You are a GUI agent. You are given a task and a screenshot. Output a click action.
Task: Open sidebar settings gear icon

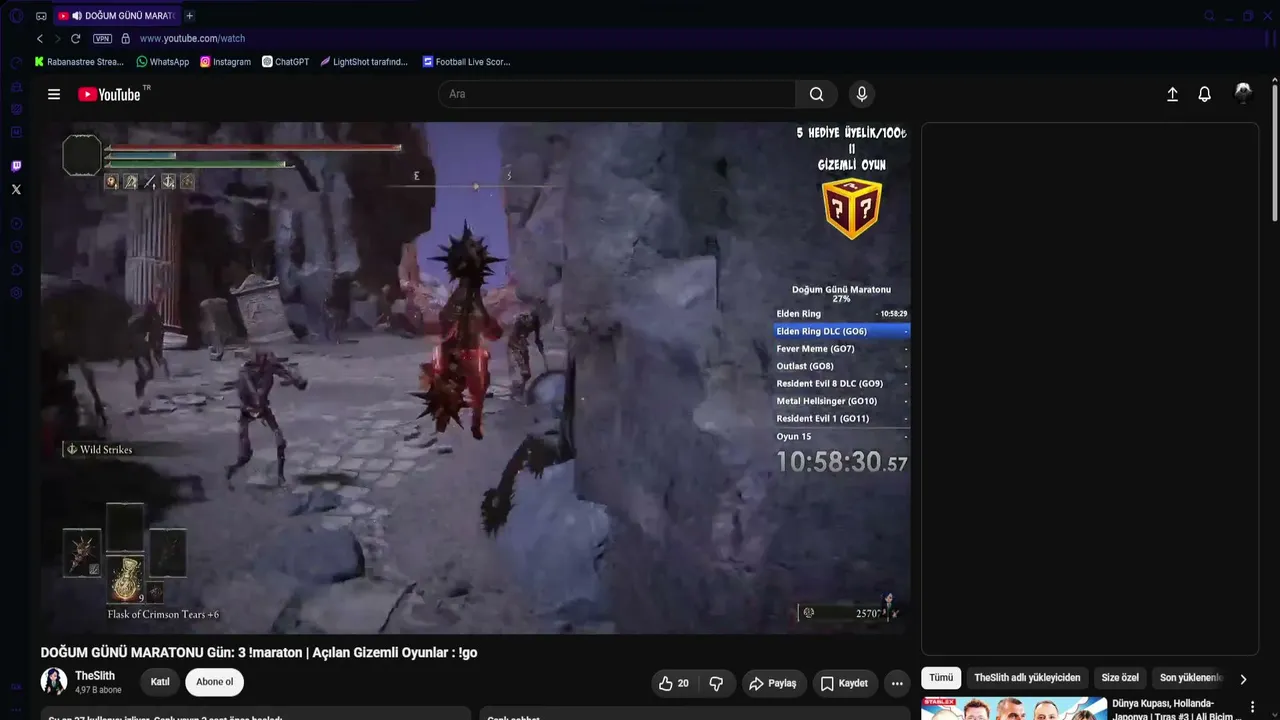(16, 293)
